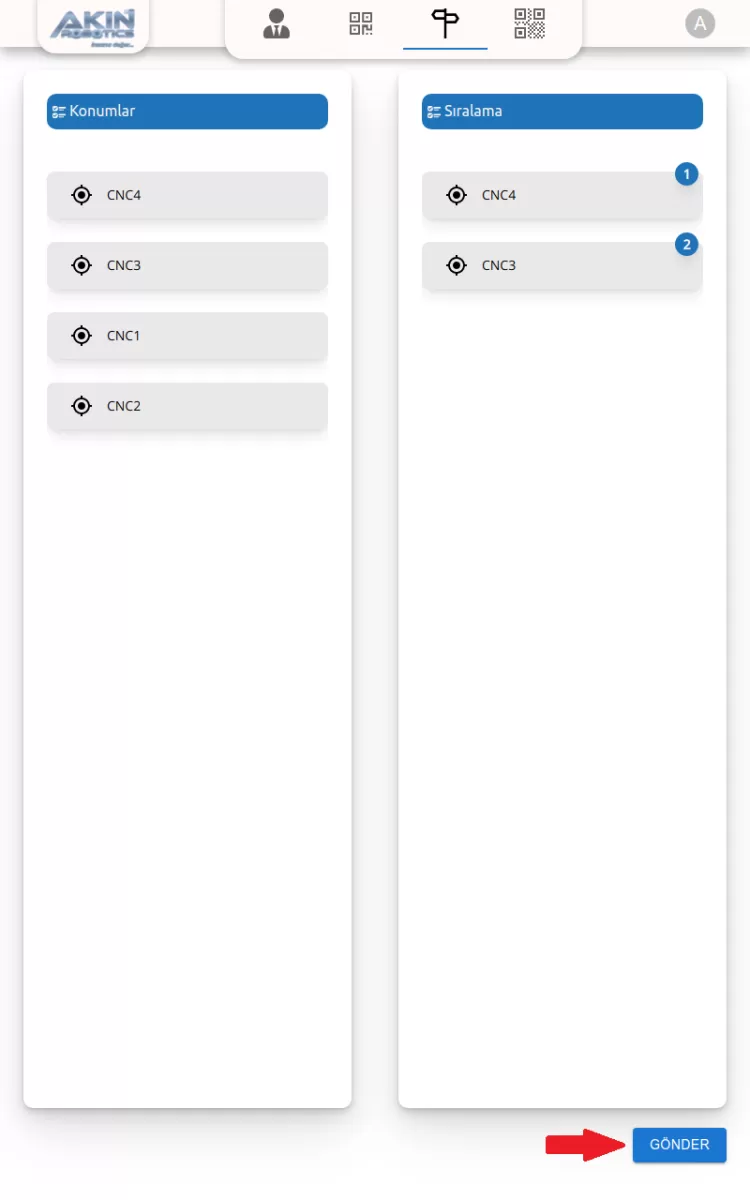Click the Akin Robotics logo

(93, 25)
